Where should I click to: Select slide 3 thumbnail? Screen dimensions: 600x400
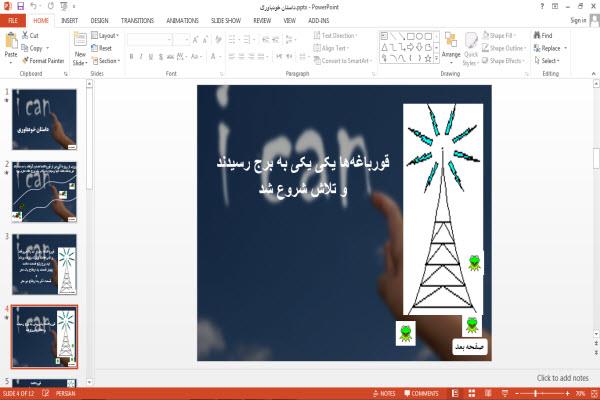(x=44, y=264)
